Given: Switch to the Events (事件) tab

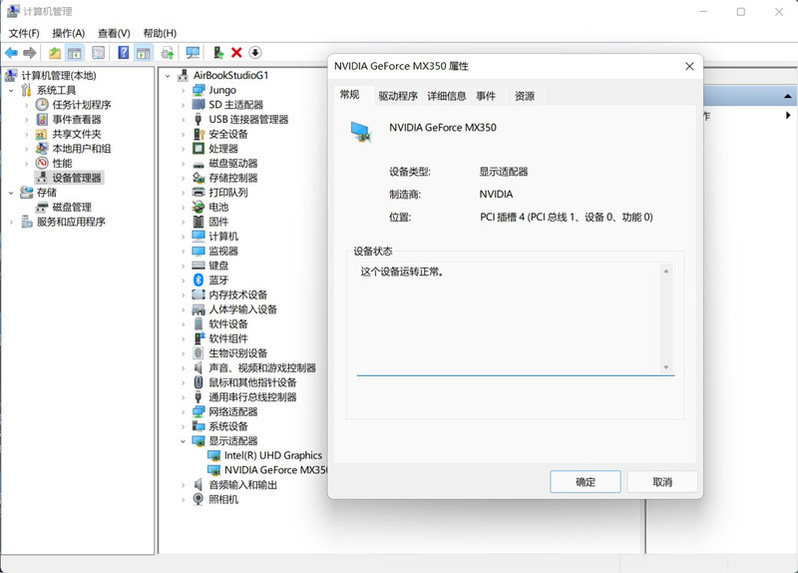Looking at the screenshot, I should (x=486, y=96).
